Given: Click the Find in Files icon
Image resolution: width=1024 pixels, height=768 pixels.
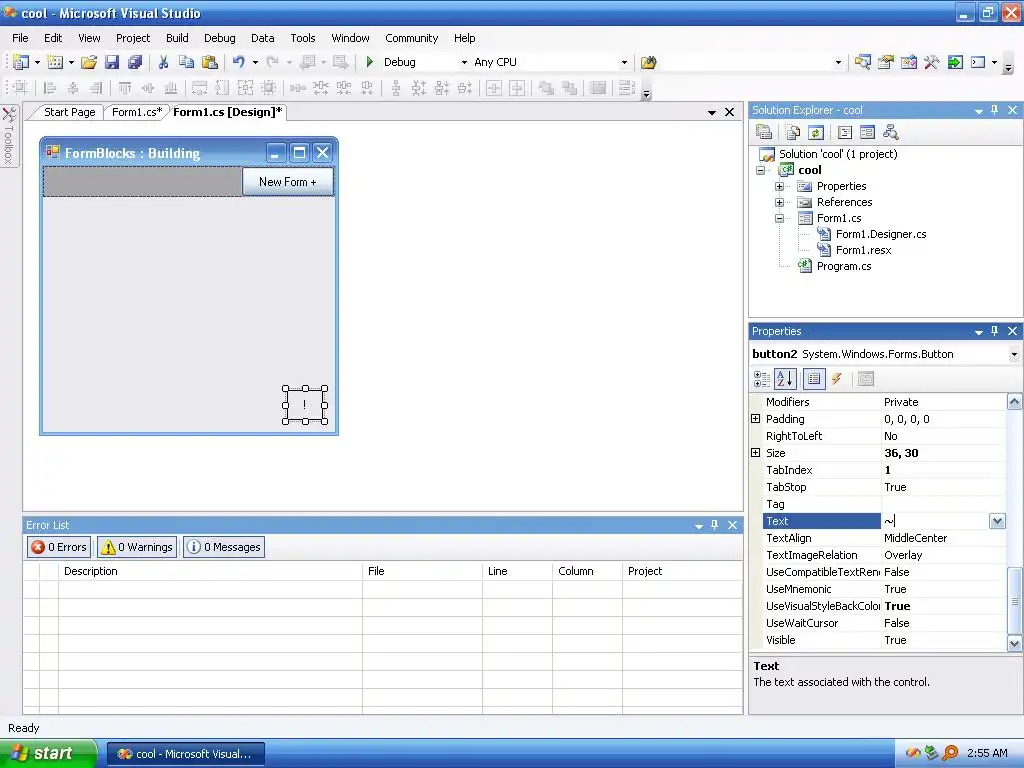Looking at the screenshot, I should [648, 62].
